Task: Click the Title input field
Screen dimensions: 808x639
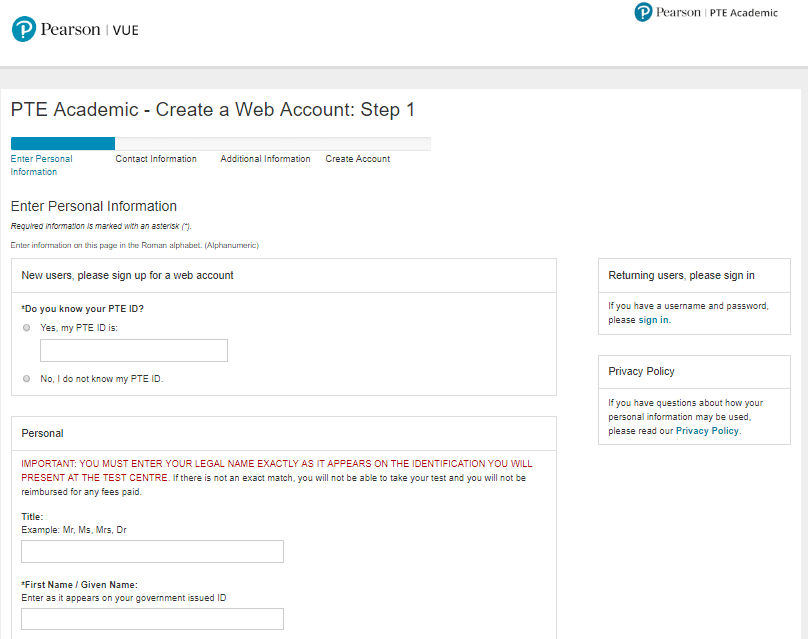Action: pyautogui.click(x=153, y=551)
